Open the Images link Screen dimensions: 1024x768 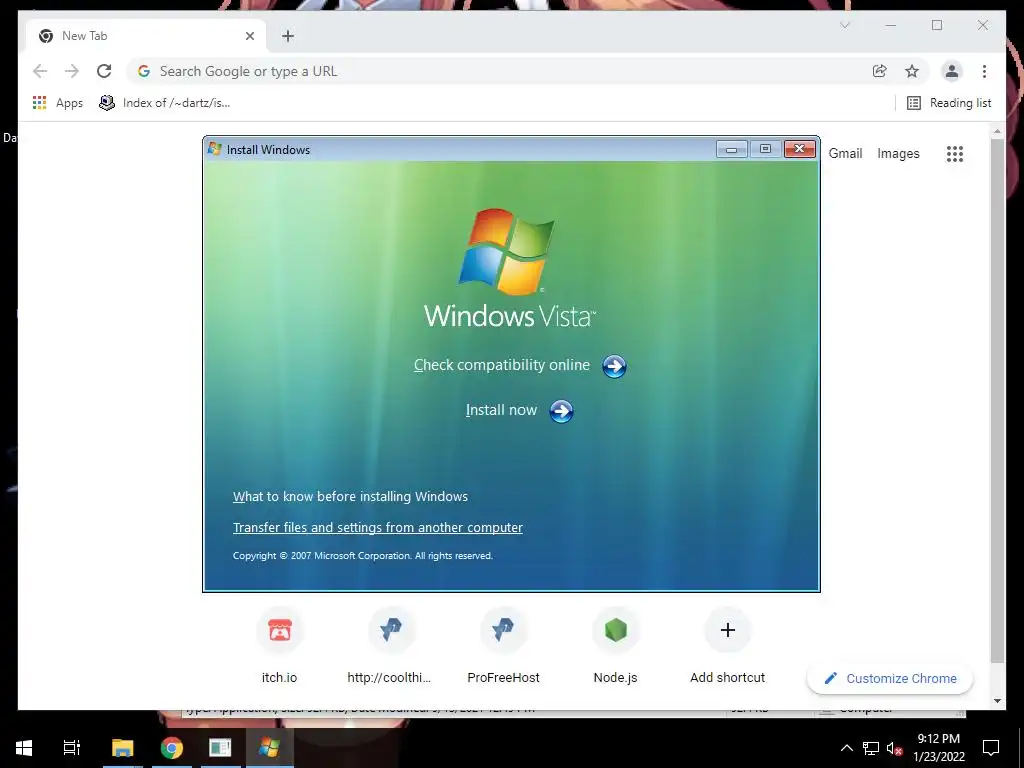click(x=898, y=153)
